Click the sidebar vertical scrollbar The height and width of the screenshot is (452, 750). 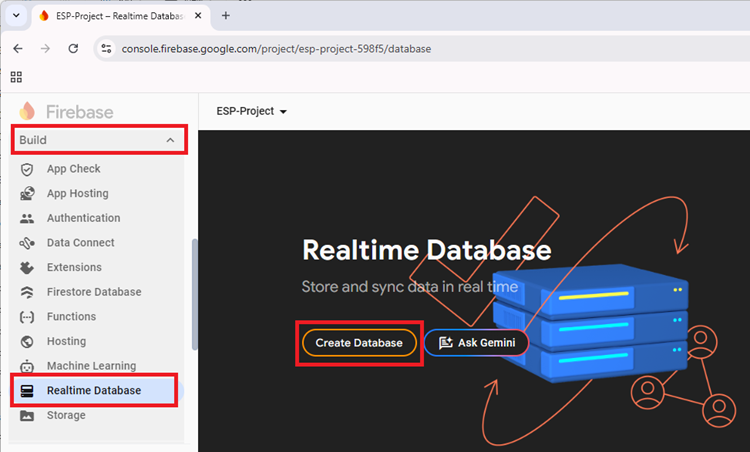tap(194, 294)
